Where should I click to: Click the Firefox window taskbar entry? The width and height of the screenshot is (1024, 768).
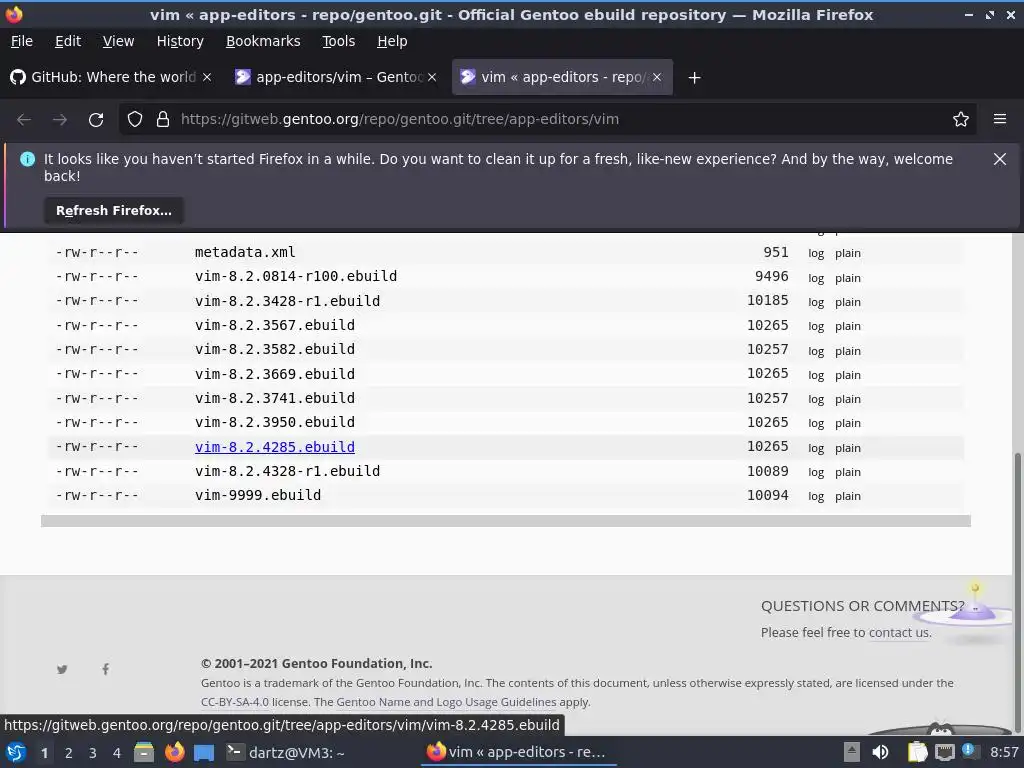point(519,752)
